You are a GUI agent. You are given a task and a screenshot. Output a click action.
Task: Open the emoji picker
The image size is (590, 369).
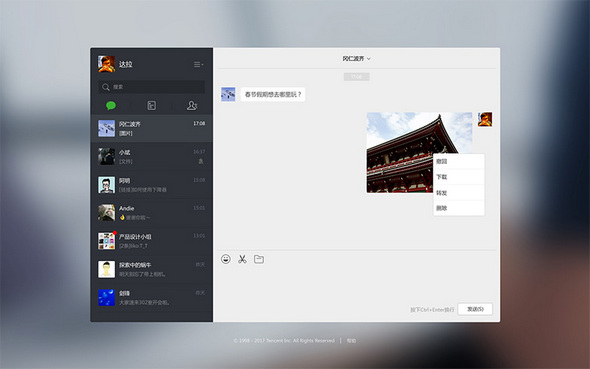226,259
